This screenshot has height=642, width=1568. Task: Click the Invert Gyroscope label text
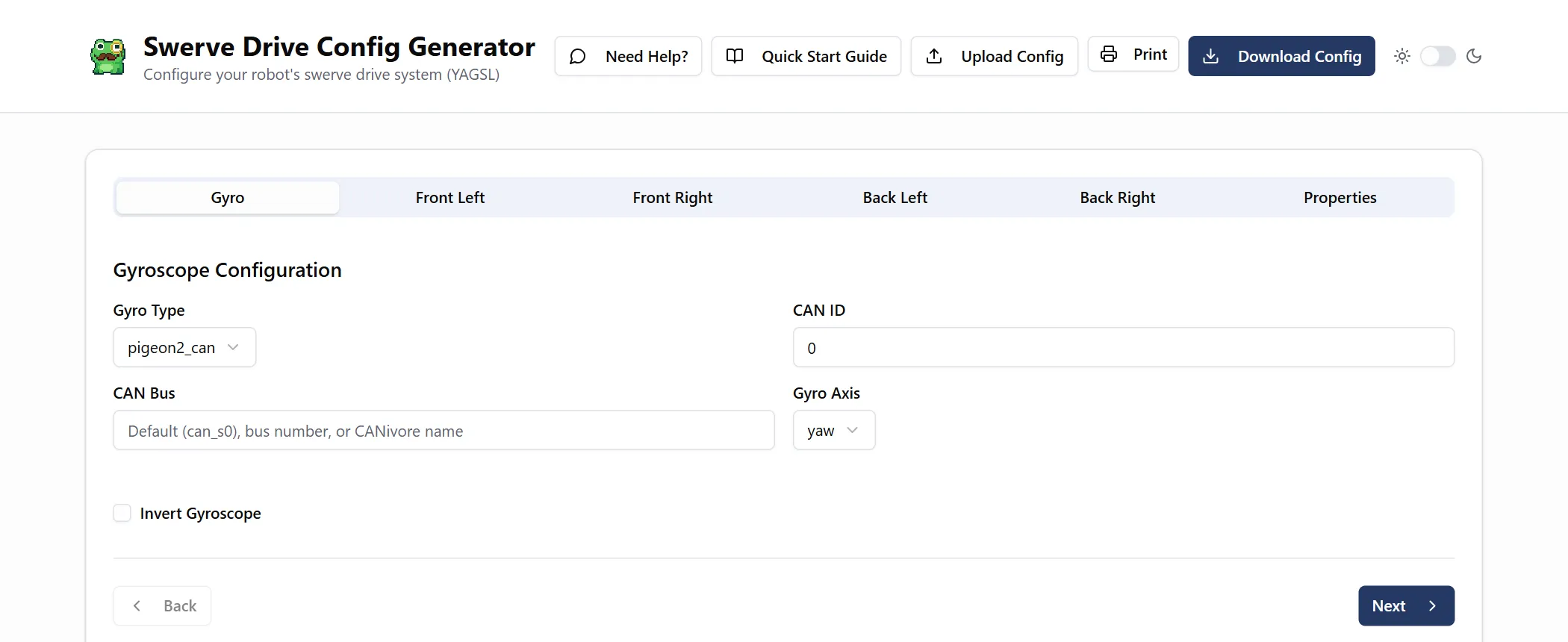201,514
